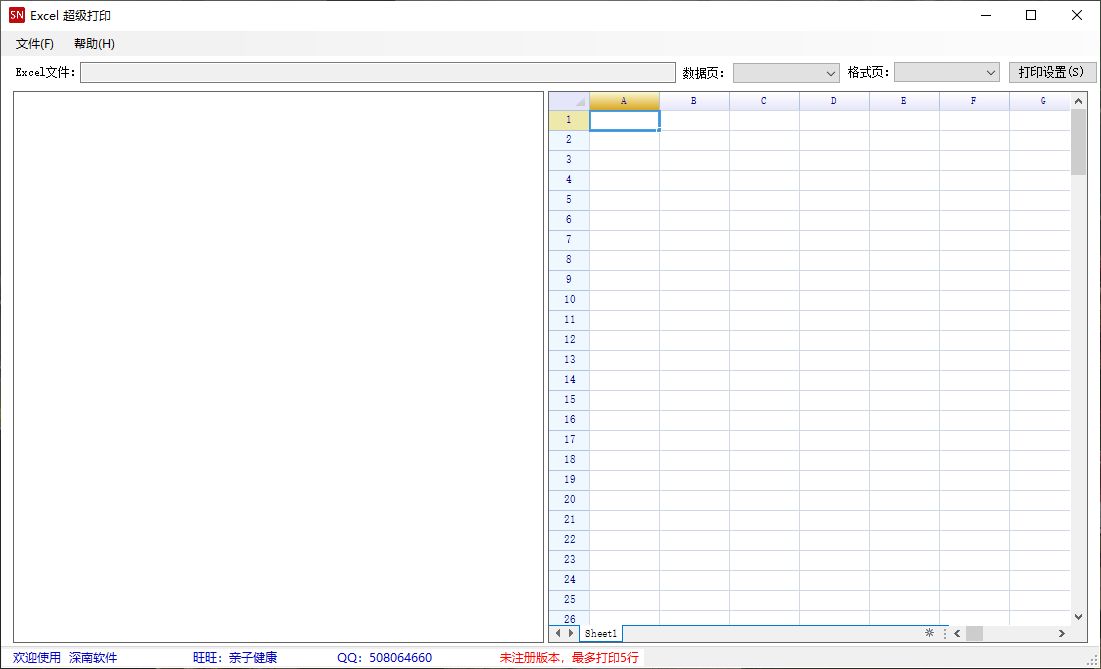Screen dimensions: 1101x669
Task: Open the 文件(F) menu
Action: pyautogui.click(x=35, y=44)
